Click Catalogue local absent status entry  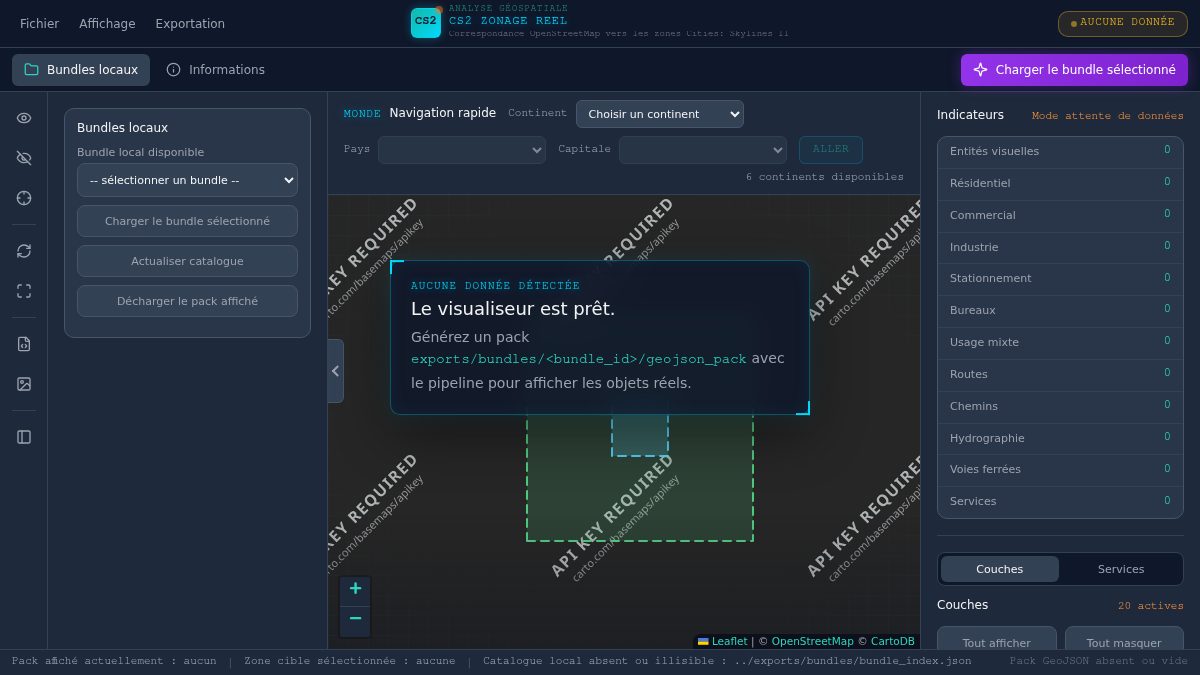point(727,661)
